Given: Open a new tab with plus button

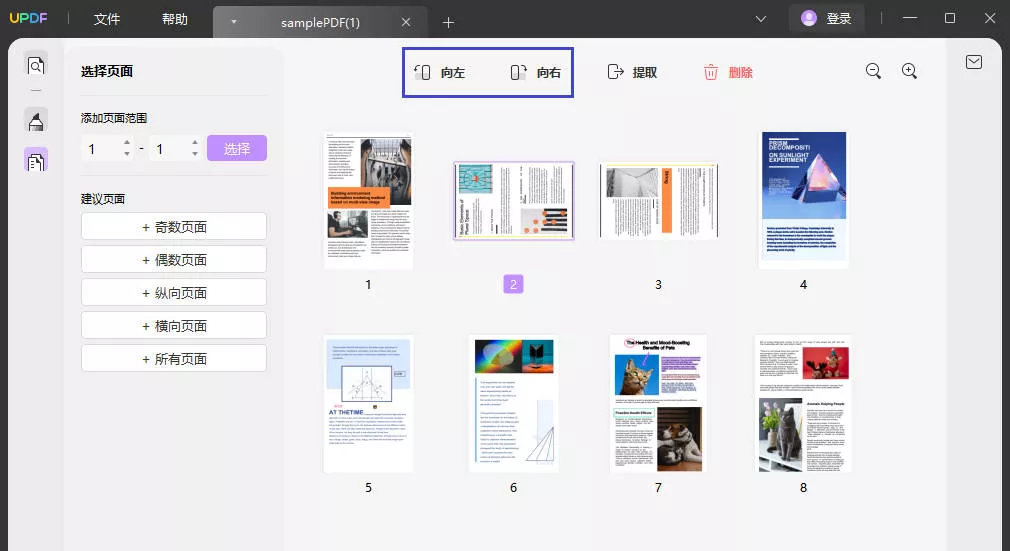Looking at the screenshot, I should point(448,22).
